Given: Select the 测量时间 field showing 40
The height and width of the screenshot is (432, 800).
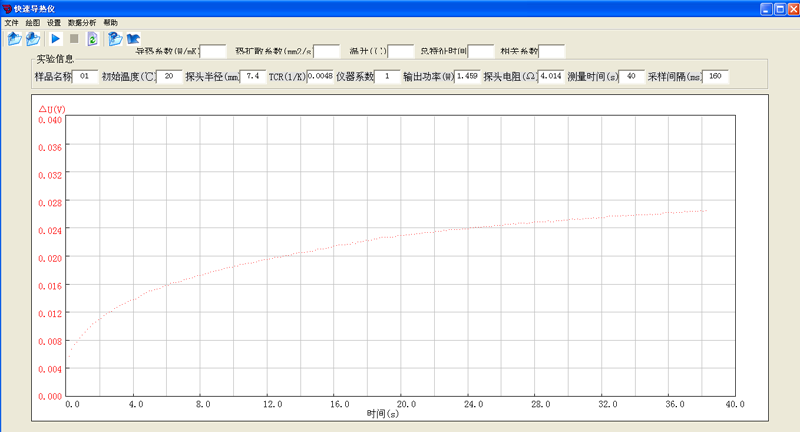Looking at the screenshot, I should tap(631, 76).
